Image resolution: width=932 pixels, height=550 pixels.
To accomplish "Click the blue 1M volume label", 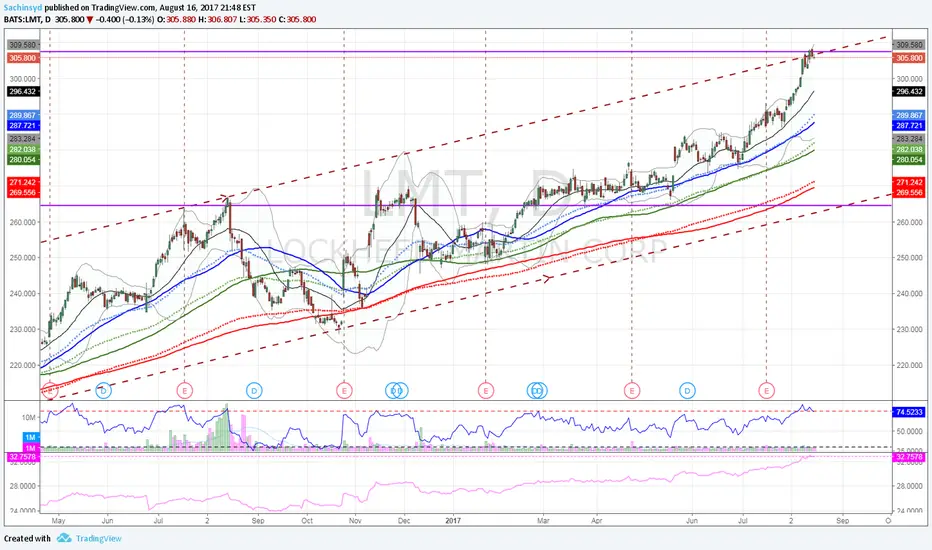I will [x=31, y=437].
